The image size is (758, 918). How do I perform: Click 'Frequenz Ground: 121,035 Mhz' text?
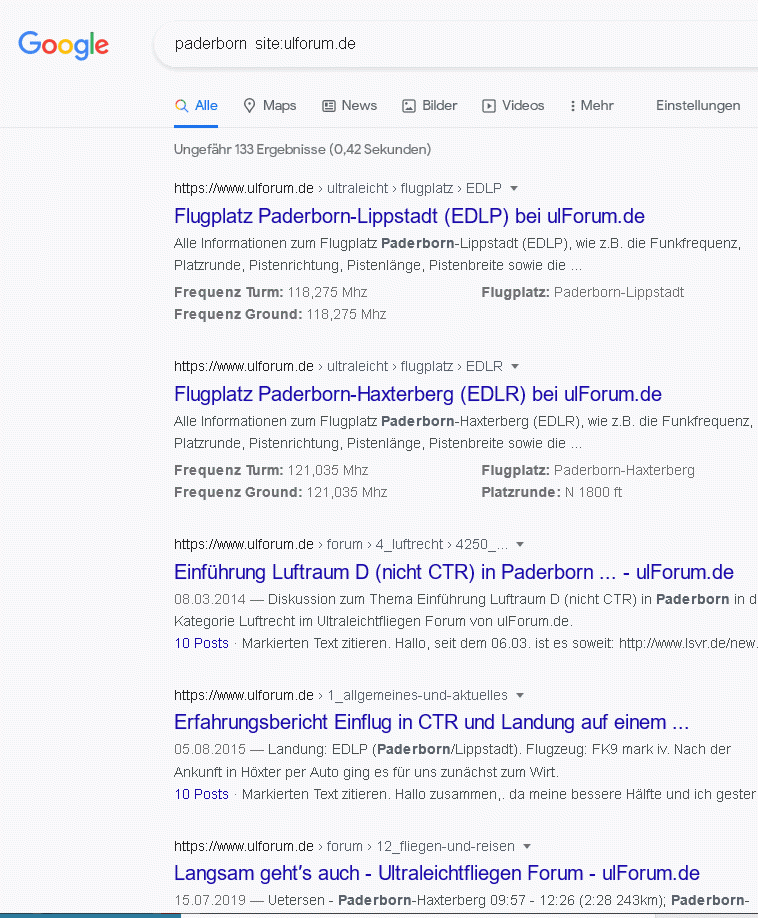[280, 493]
